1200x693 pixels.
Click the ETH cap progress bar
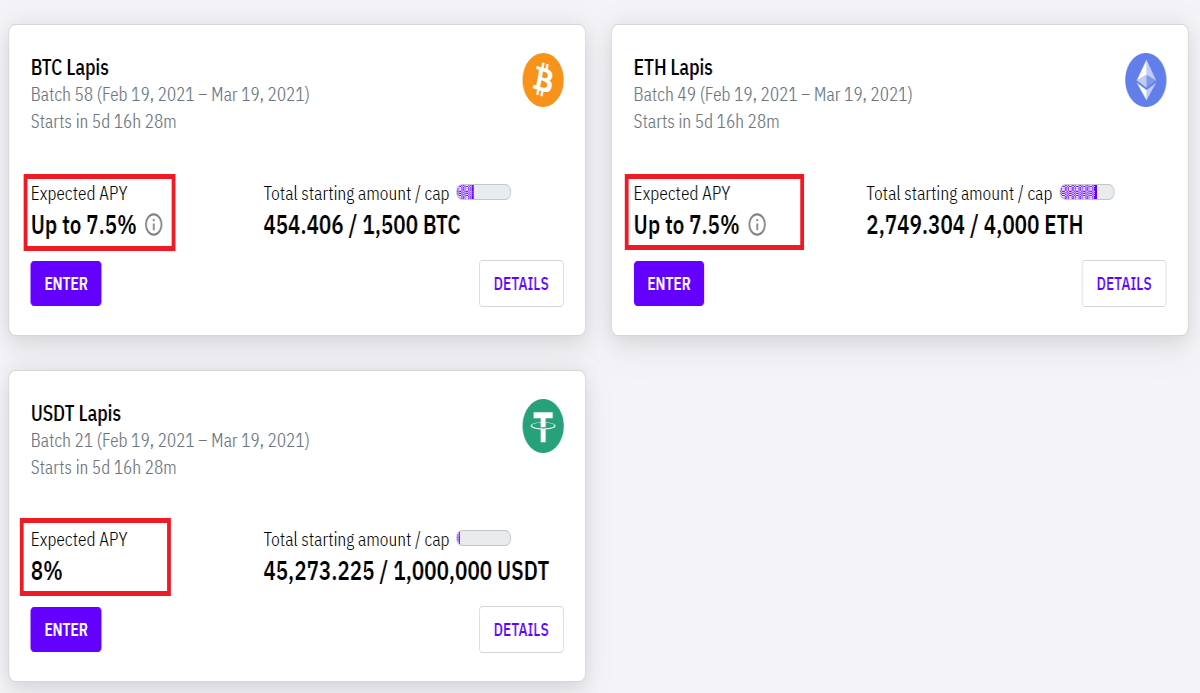tap(1087, 192)
